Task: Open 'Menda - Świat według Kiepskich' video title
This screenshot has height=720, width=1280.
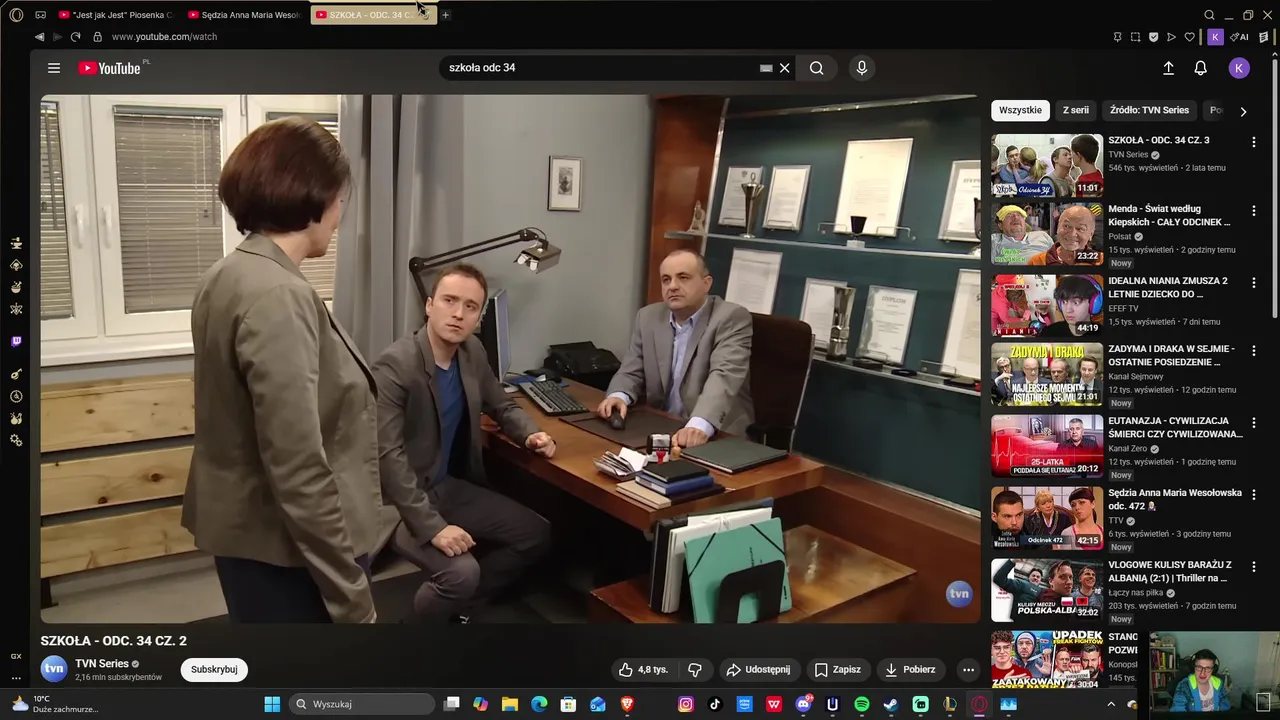Action: click(x=1169, y=215)
